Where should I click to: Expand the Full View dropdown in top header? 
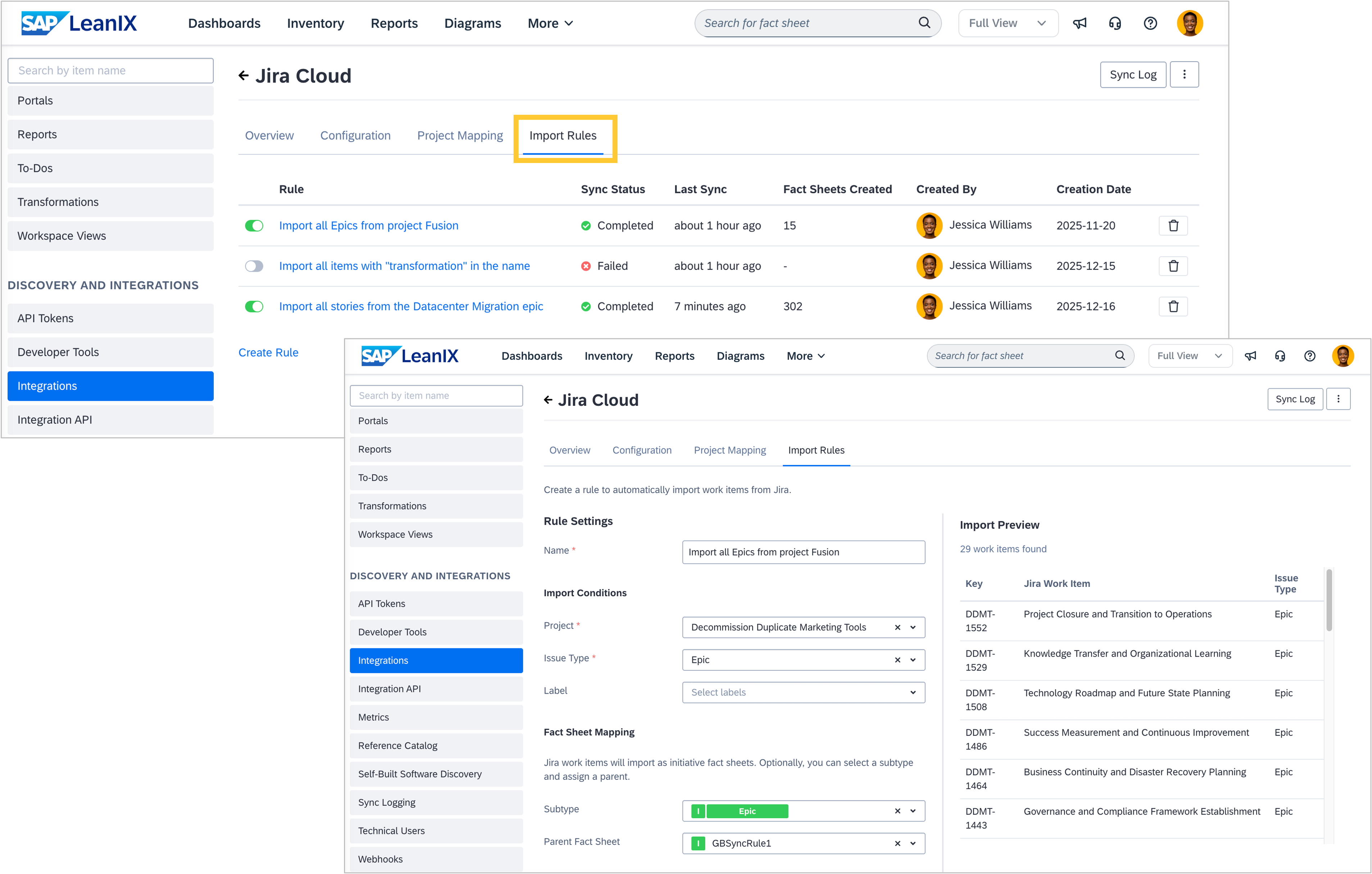pyautogui.click(x=1008, y=23)
